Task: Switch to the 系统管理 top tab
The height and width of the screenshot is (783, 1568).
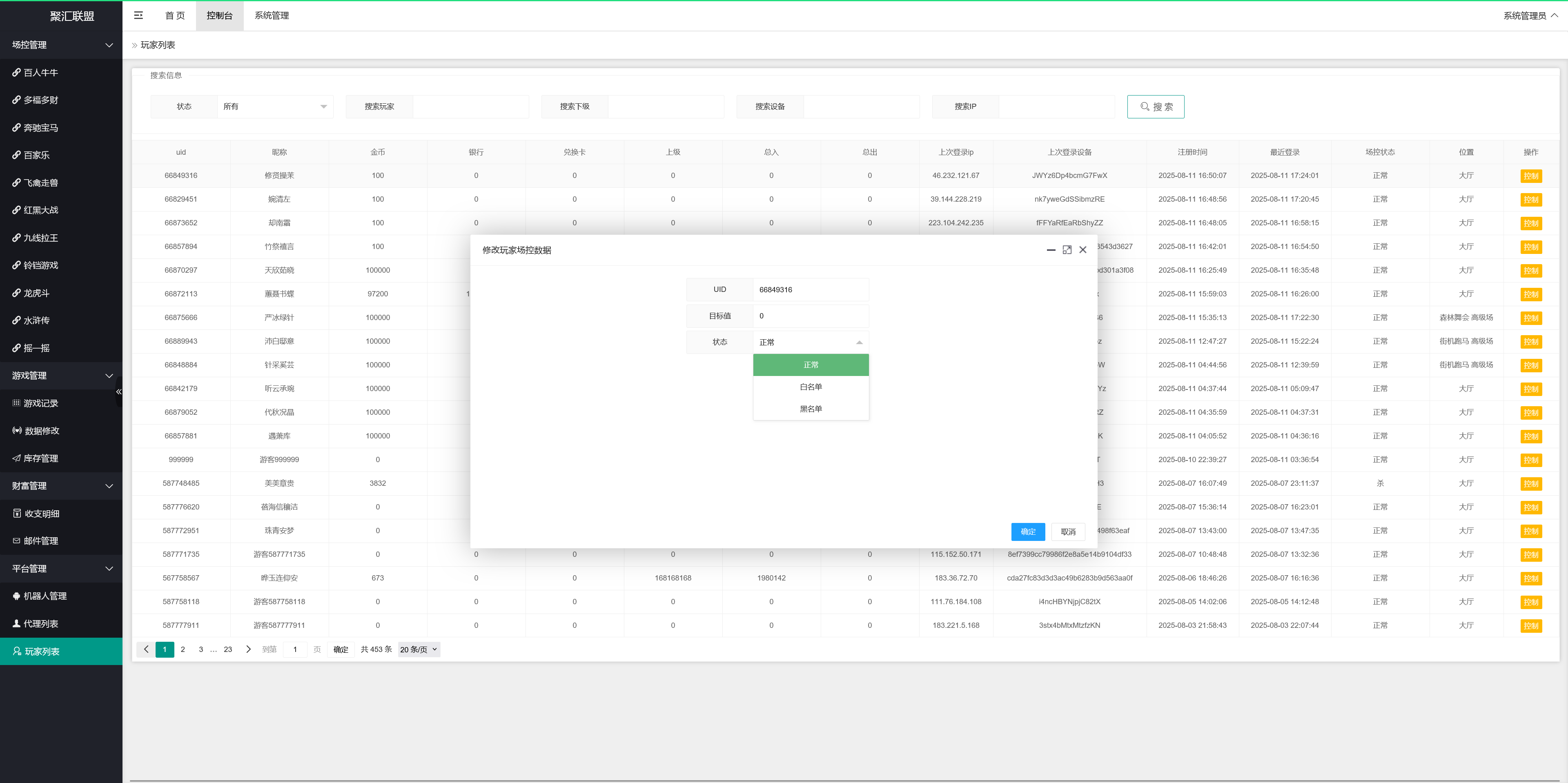Action: pos(272,15)
